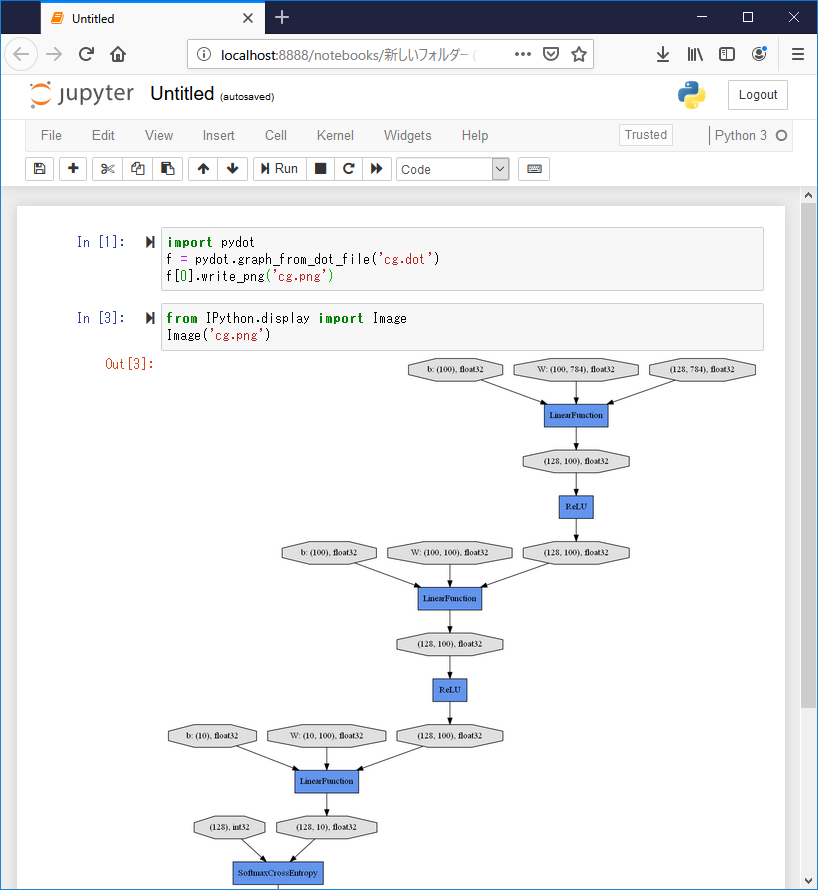Open a new browser tab
The height and width of the screenshot is (890, 818).
282,18
